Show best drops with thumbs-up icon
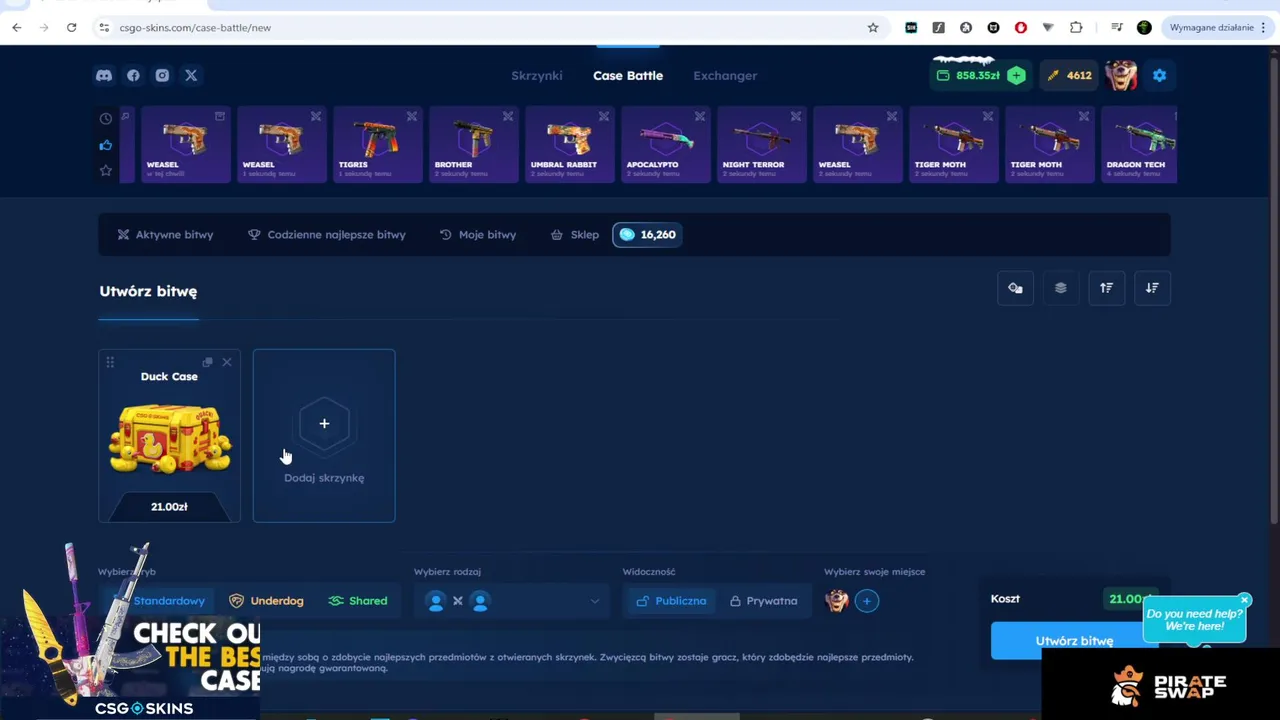Viewport: 1280px width, 720px height. (106, 145)
